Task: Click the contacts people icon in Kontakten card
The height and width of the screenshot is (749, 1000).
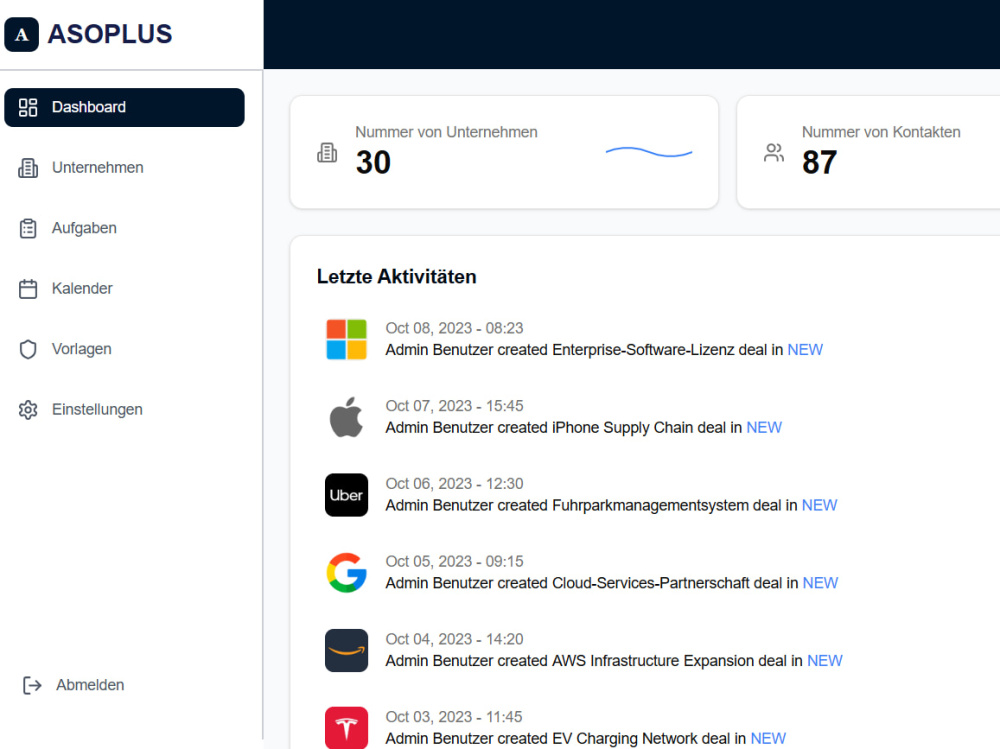Action: point(774,153)
